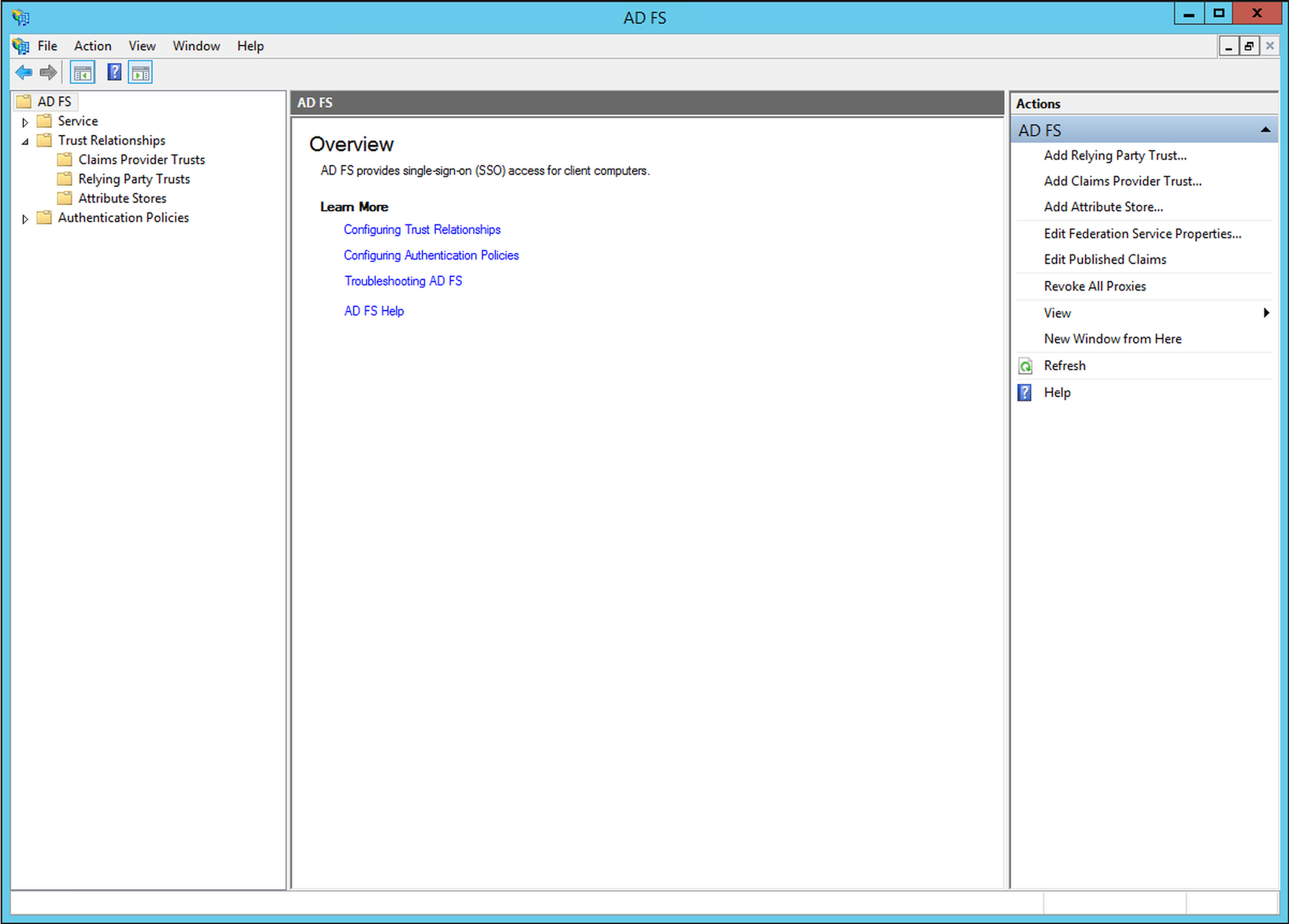
Task: Open the Window menu
Action: (x=196, y=46)
